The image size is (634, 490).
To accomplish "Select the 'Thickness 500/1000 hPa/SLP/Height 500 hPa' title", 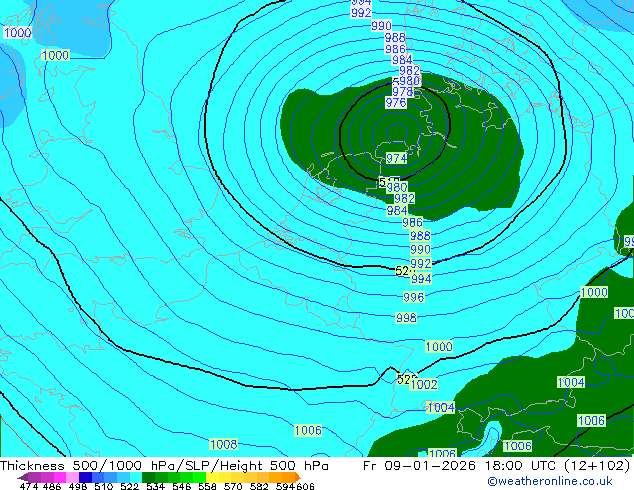I will (x=164, y=466).
